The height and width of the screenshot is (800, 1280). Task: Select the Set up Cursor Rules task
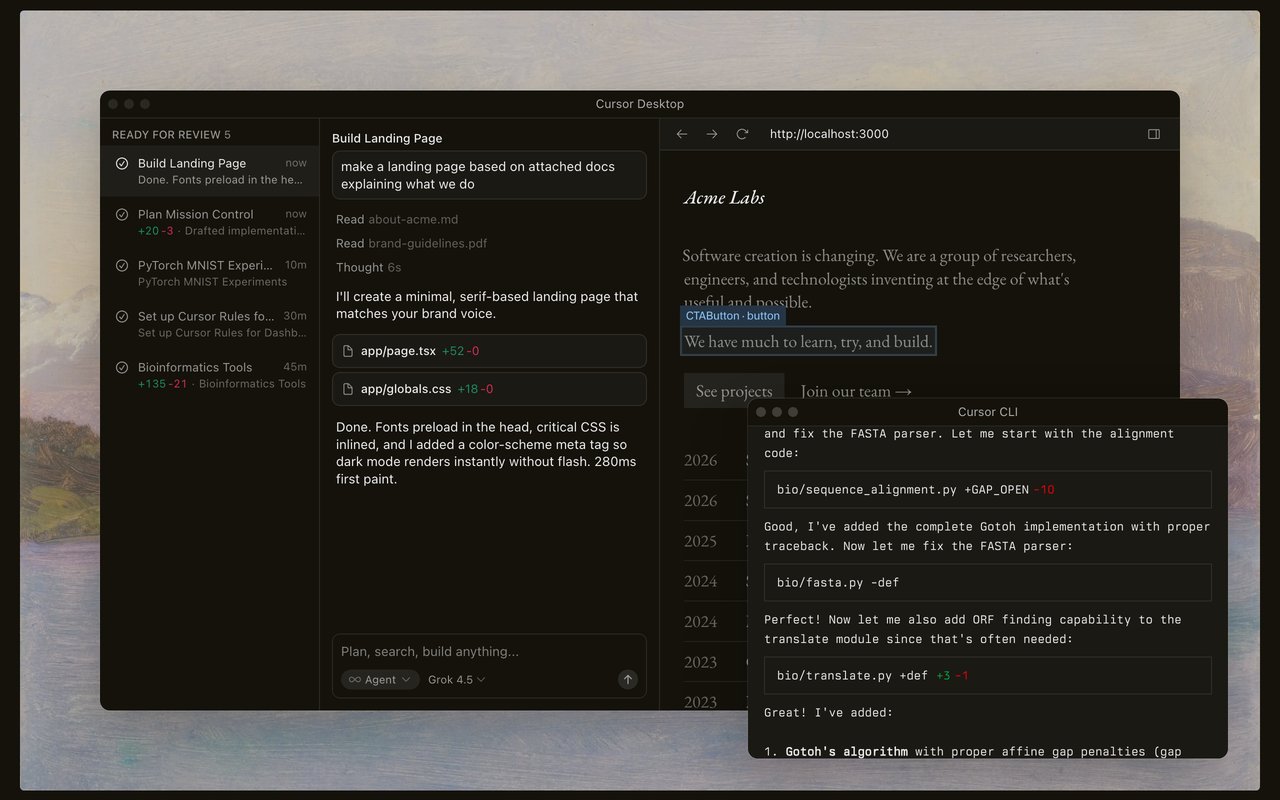(210, 324)
